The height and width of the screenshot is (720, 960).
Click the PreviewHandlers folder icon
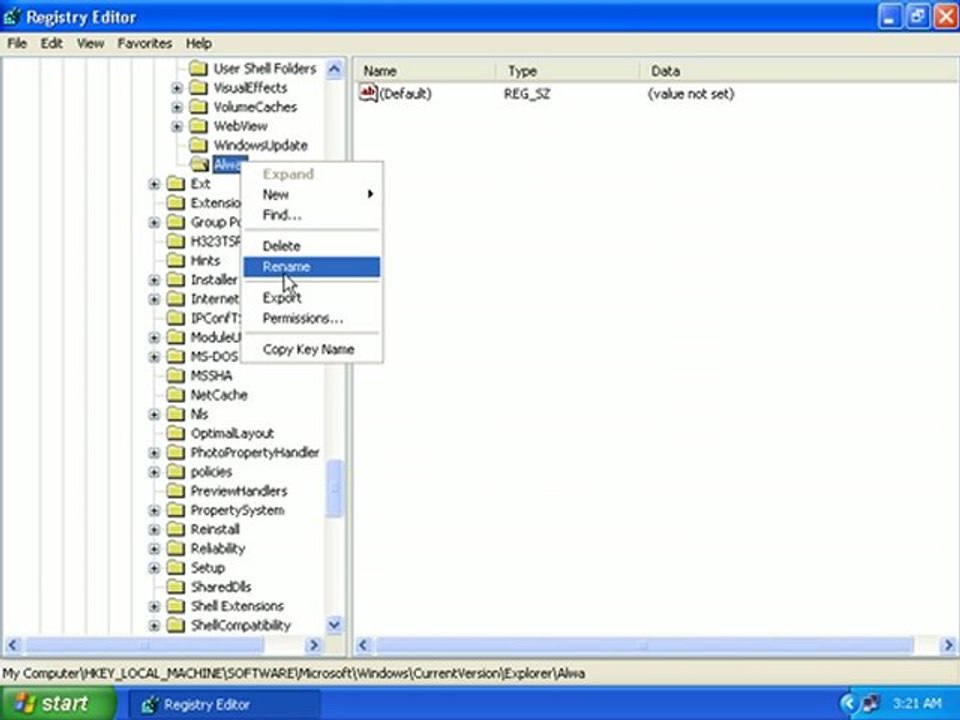click(176, 491)
